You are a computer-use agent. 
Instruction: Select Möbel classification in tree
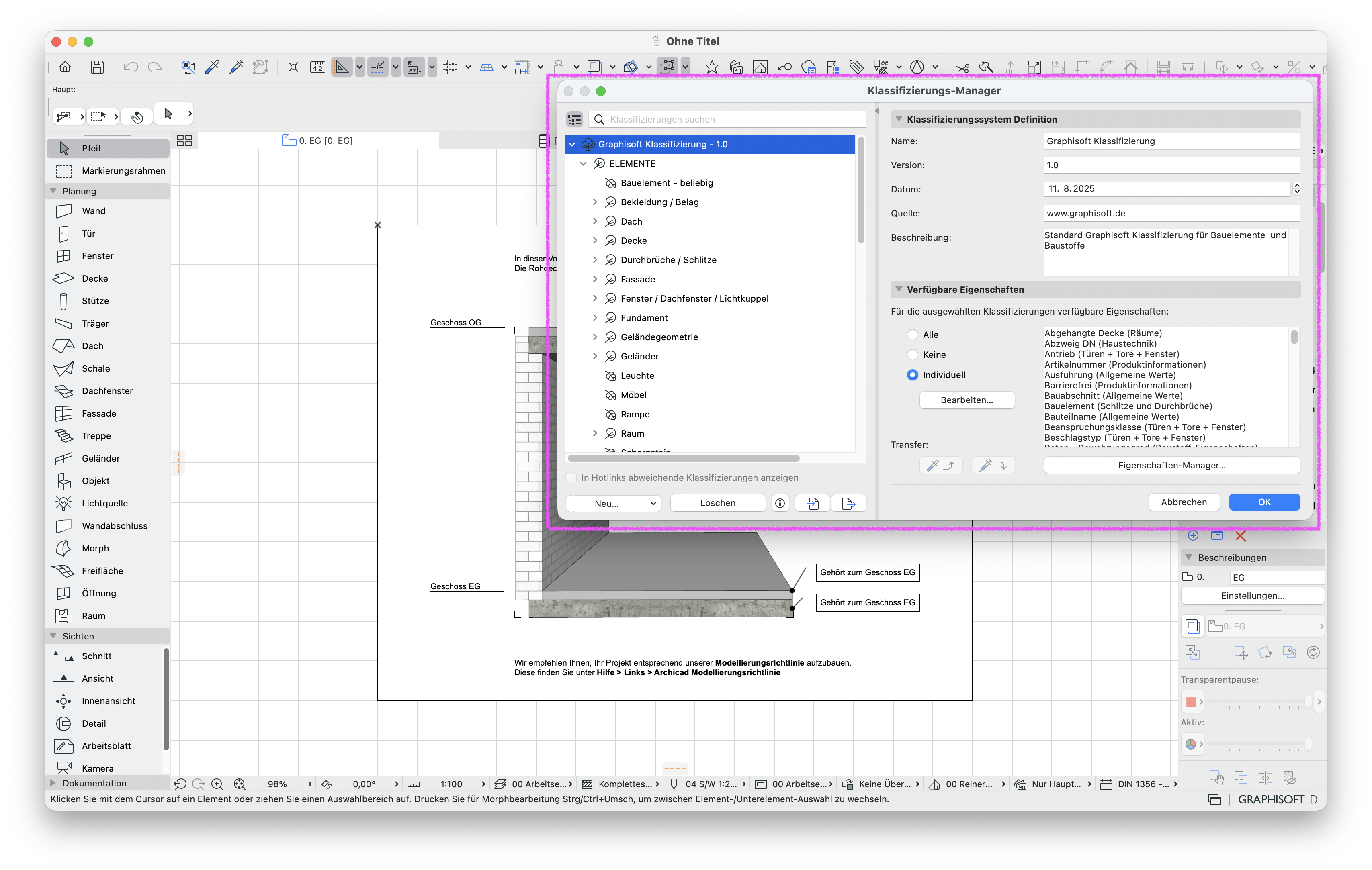(x=633, y=395)
